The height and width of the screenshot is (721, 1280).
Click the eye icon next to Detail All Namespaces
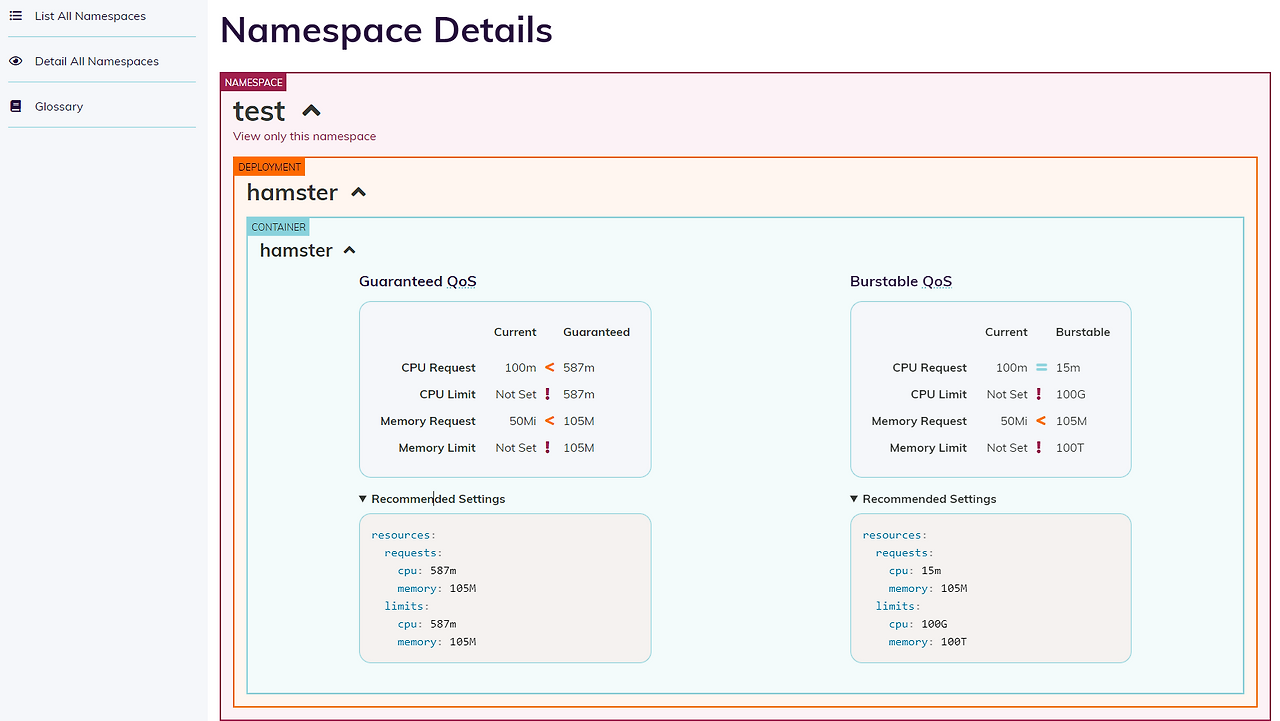[15, 61]
